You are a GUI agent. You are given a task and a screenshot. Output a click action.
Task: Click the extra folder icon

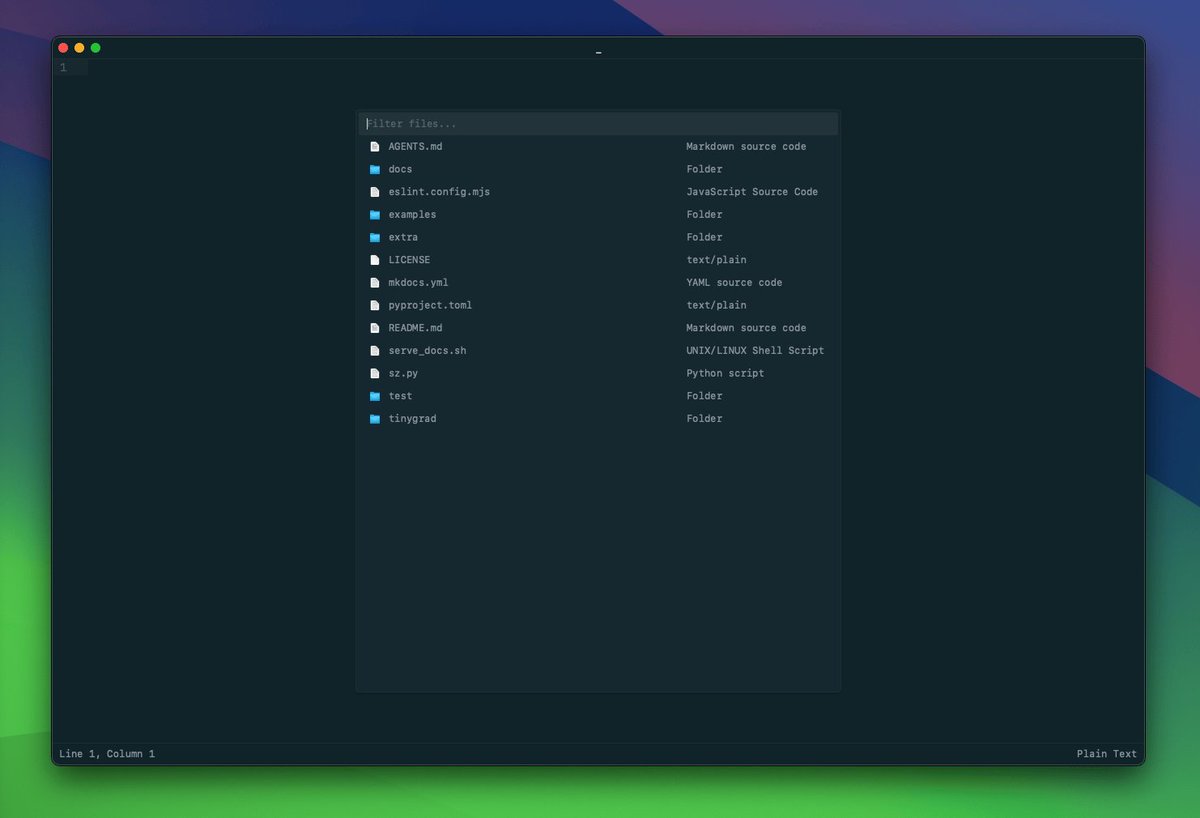(x=375, y=238)
